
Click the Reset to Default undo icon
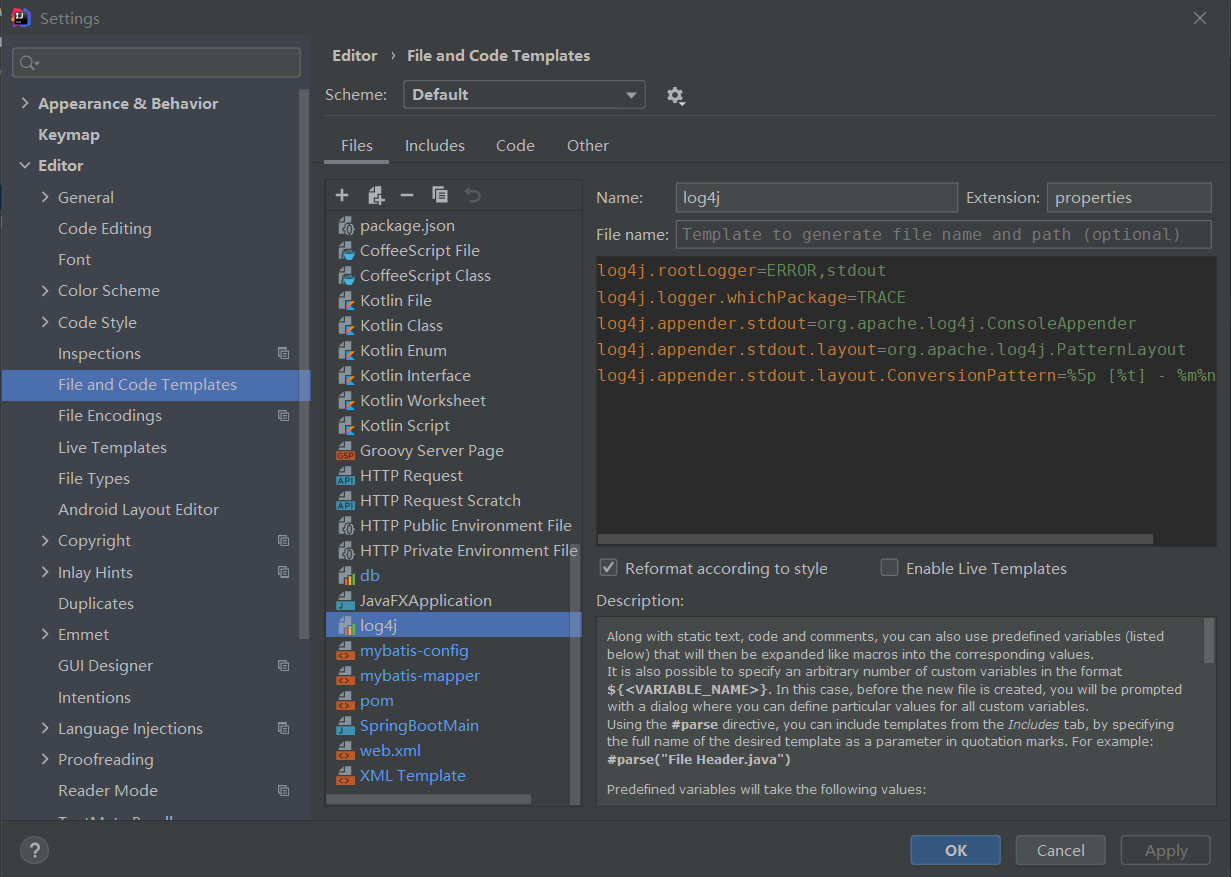473,195
